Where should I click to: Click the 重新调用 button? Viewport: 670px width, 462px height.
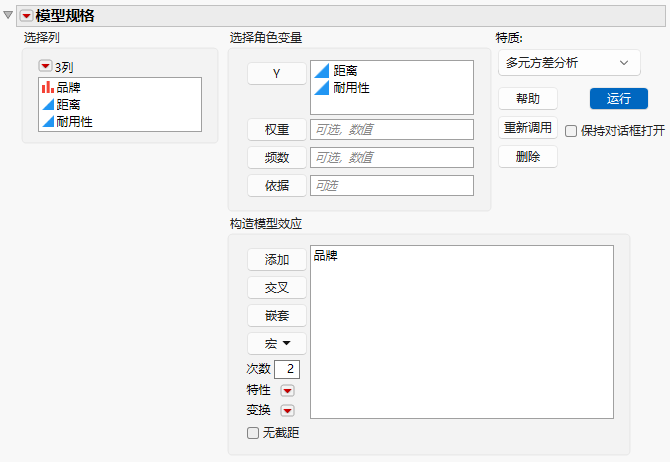[x=528, y=128]
